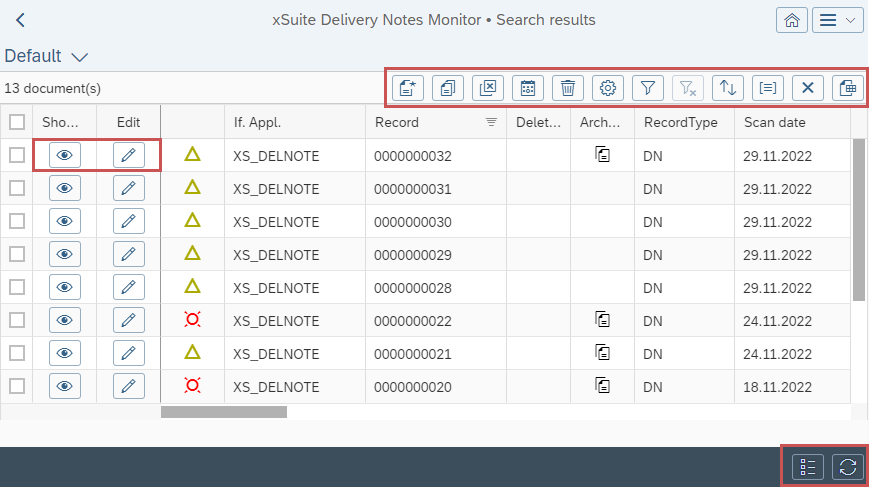The image size is (869, 487).
Task: Click the X icon in toolbar
Action: point(807,88)
